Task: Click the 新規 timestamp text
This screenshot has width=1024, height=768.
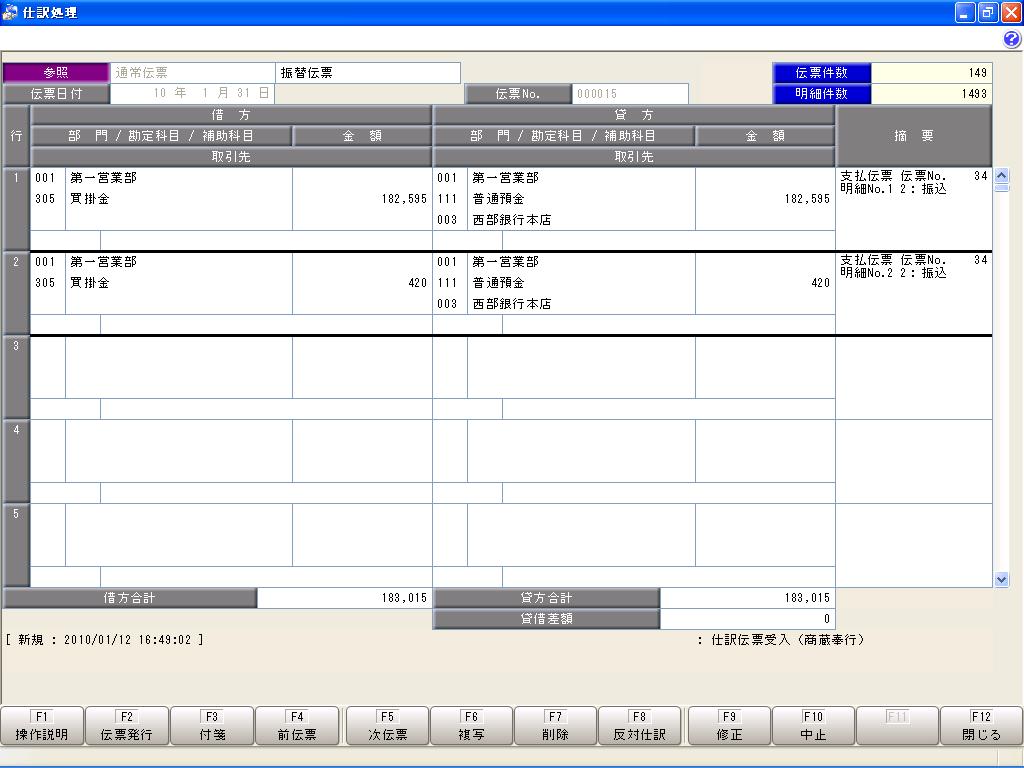Action: pos(104,640)
